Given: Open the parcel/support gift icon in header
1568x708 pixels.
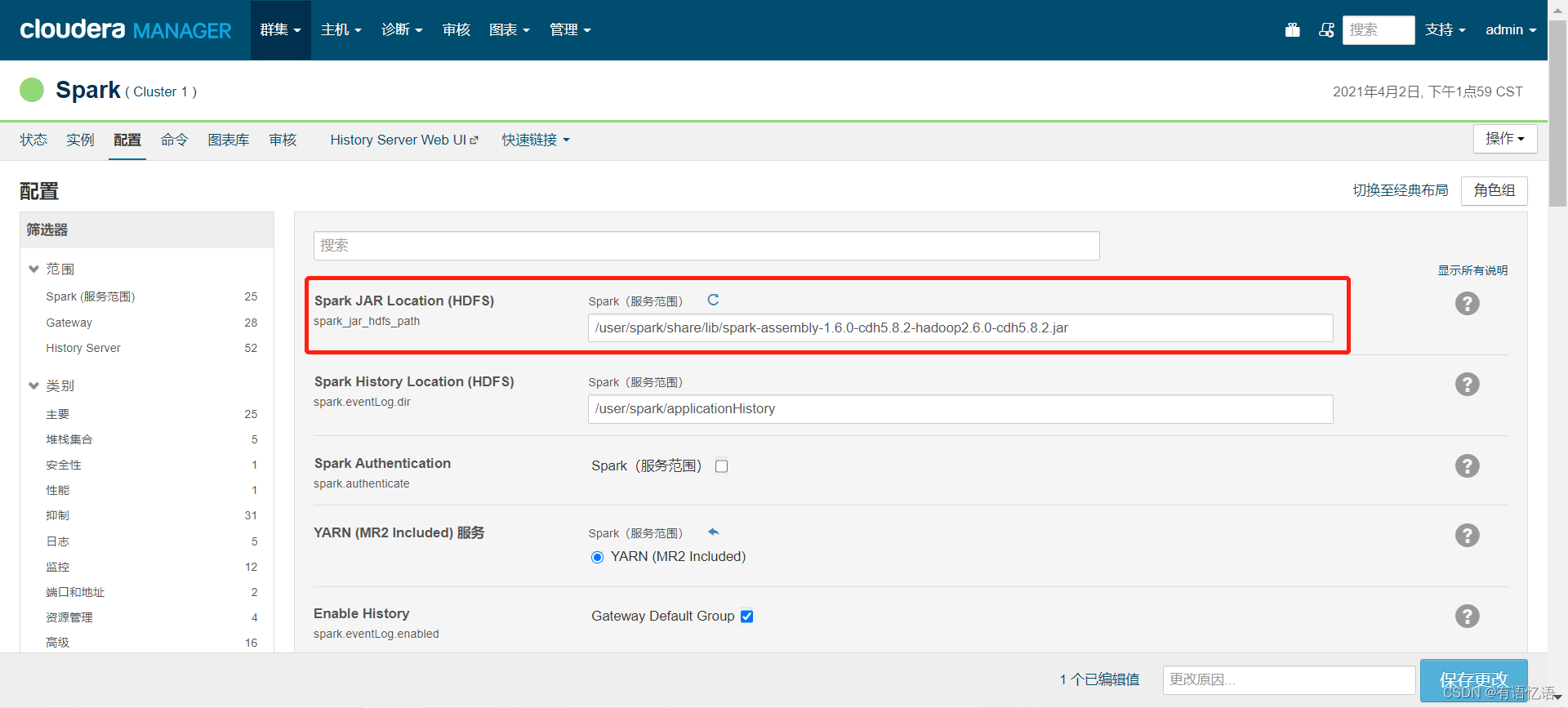Looking at the screenshot, I should point(1292,30).
